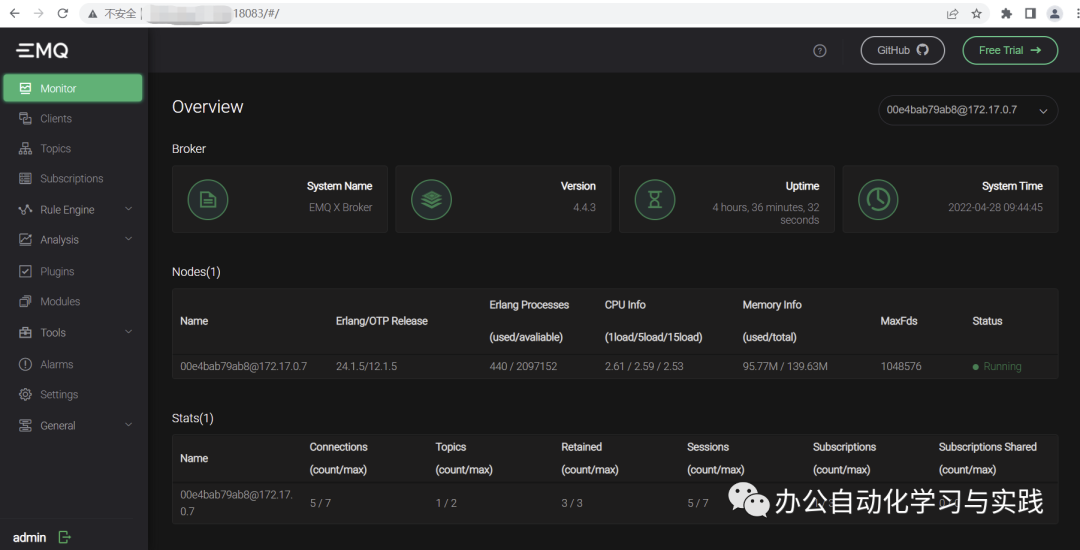Viewport: 1080px width, 550px height.
Task: Click the 24.1.5/12.1.5 Erlang release value
Action: (x=366, y=366)
